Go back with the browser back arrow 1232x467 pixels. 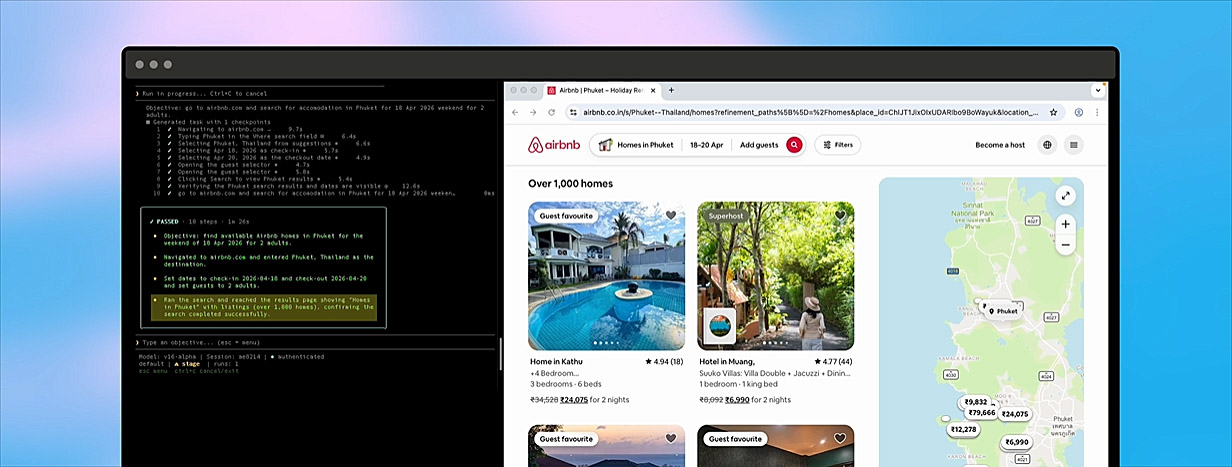point(515,112)
